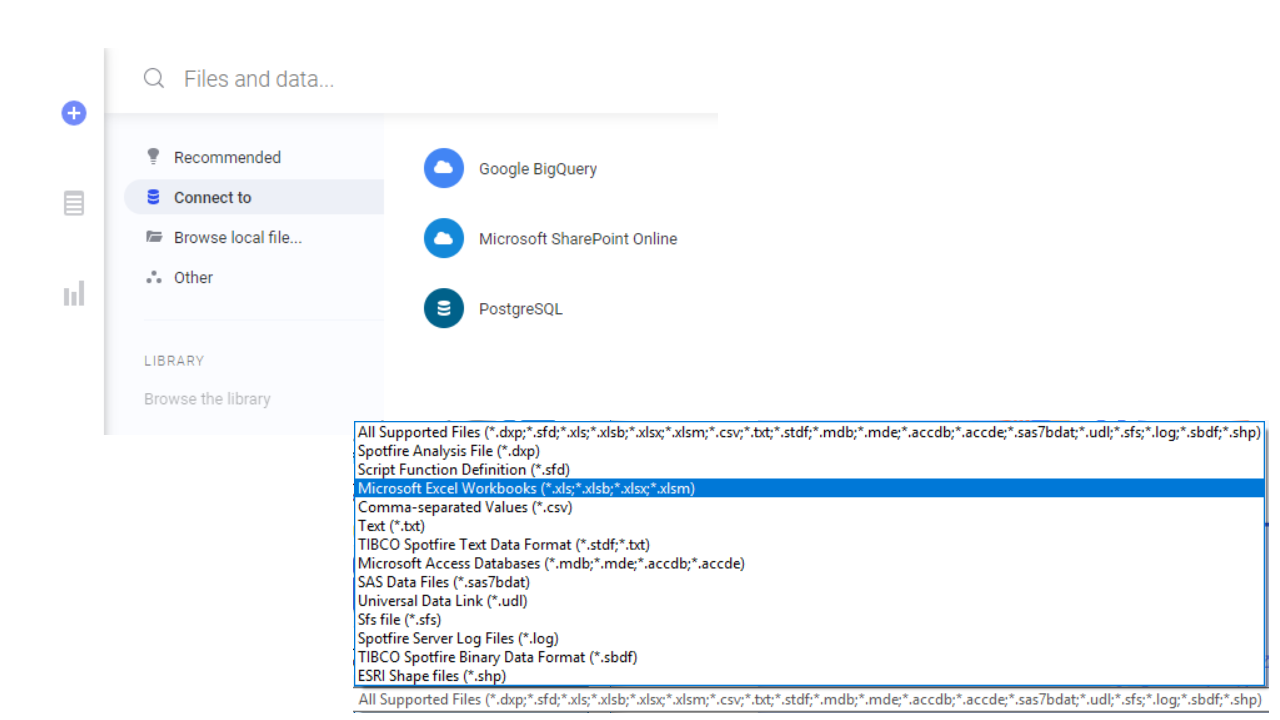Select TIBCO Spotfire Text Data Format

coord(810,545)
